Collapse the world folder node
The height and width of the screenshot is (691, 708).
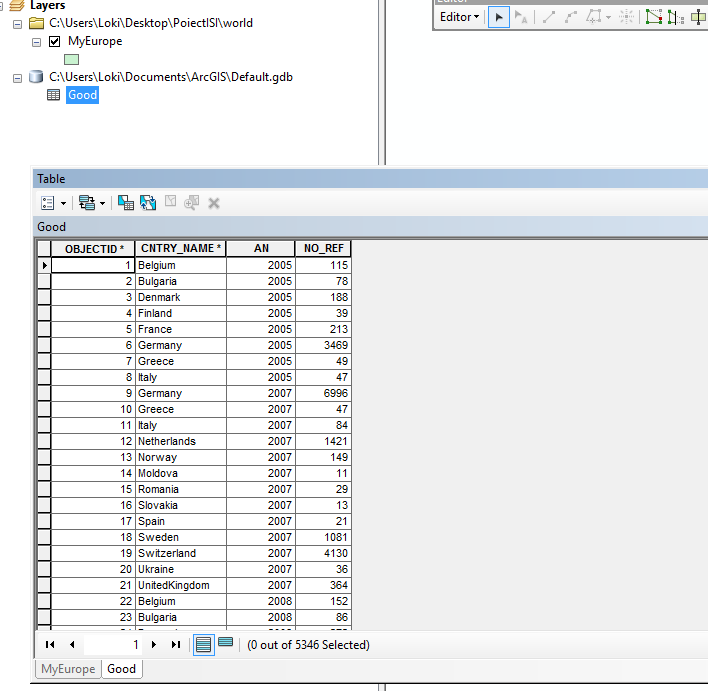[x=17, y=24]
